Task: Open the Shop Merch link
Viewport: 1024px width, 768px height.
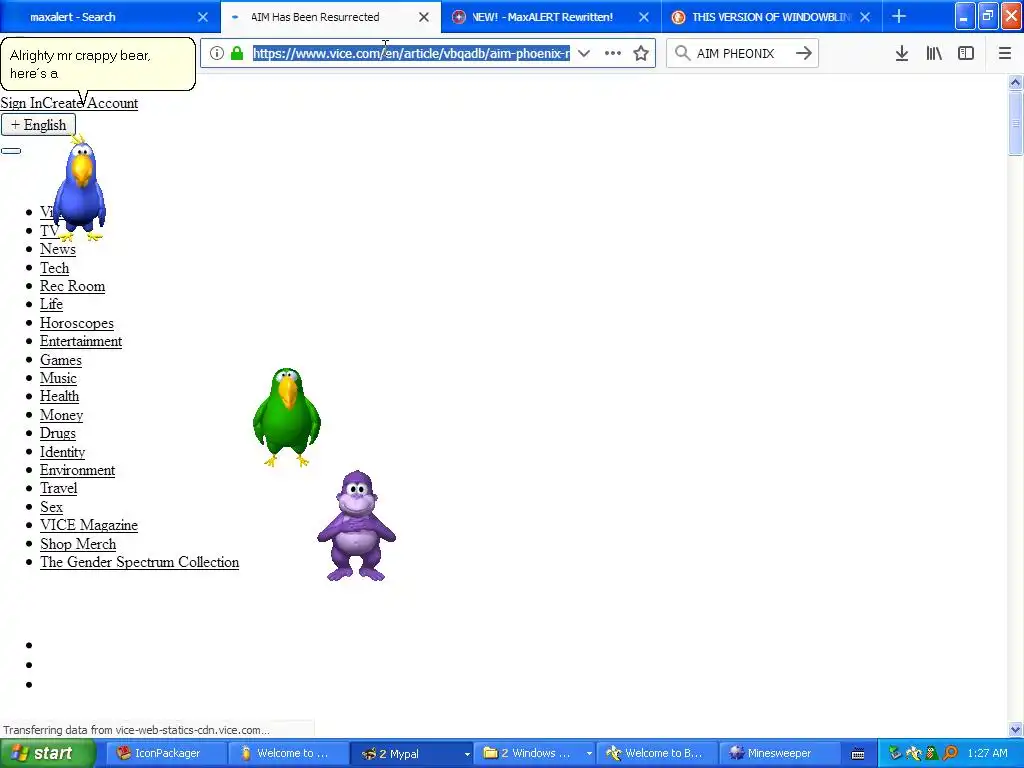Action: 78,544
